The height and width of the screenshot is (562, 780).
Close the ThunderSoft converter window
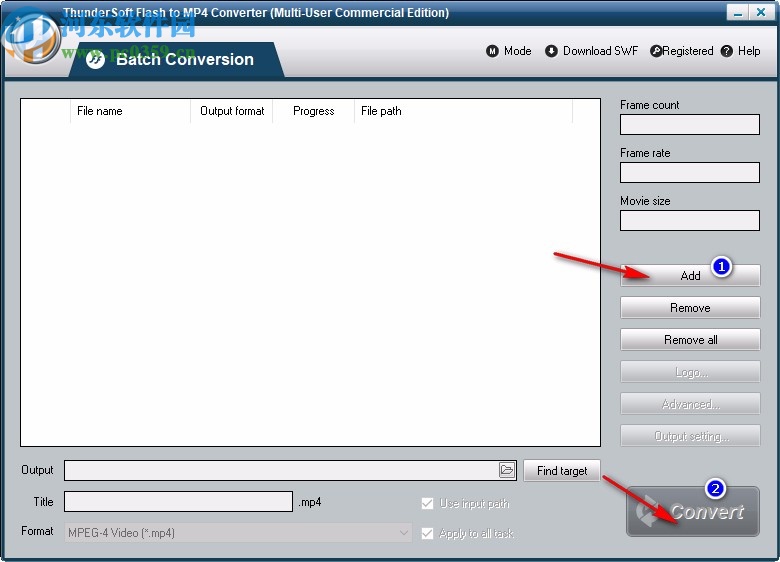pos(761,12)
